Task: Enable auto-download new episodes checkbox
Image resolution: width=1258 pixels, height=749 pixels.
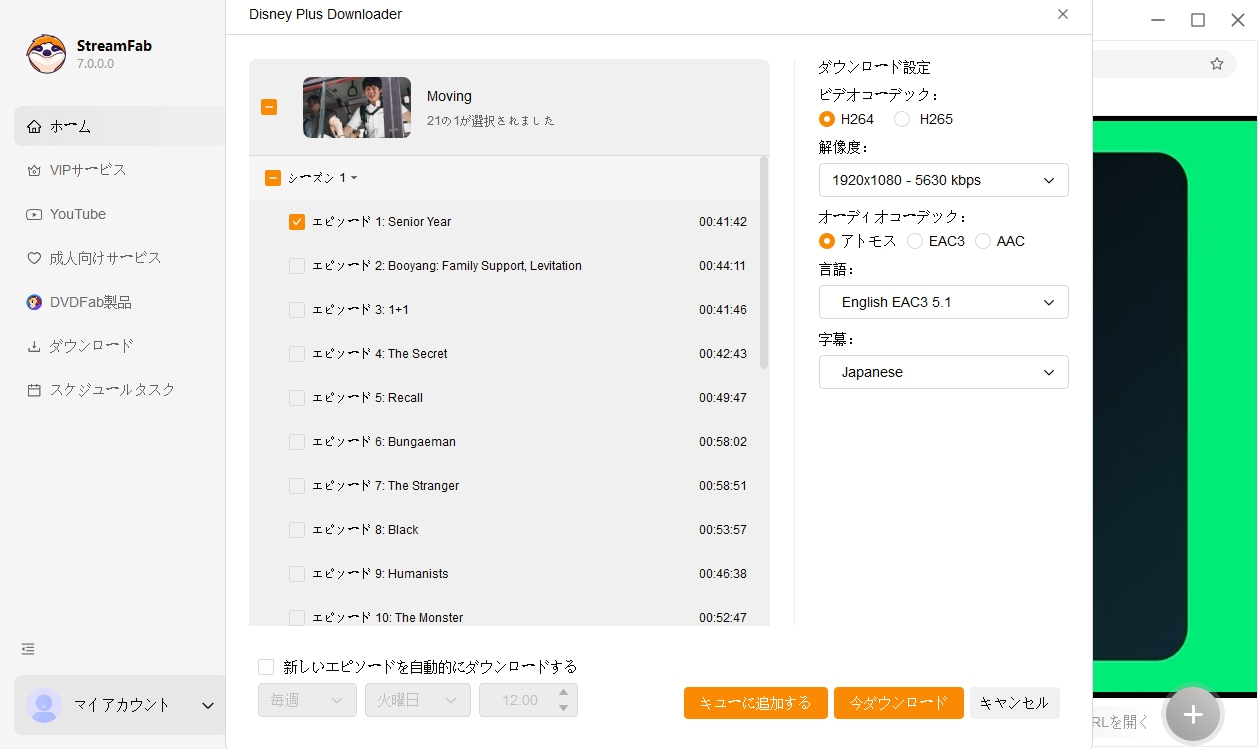Action: pos(266,667)
